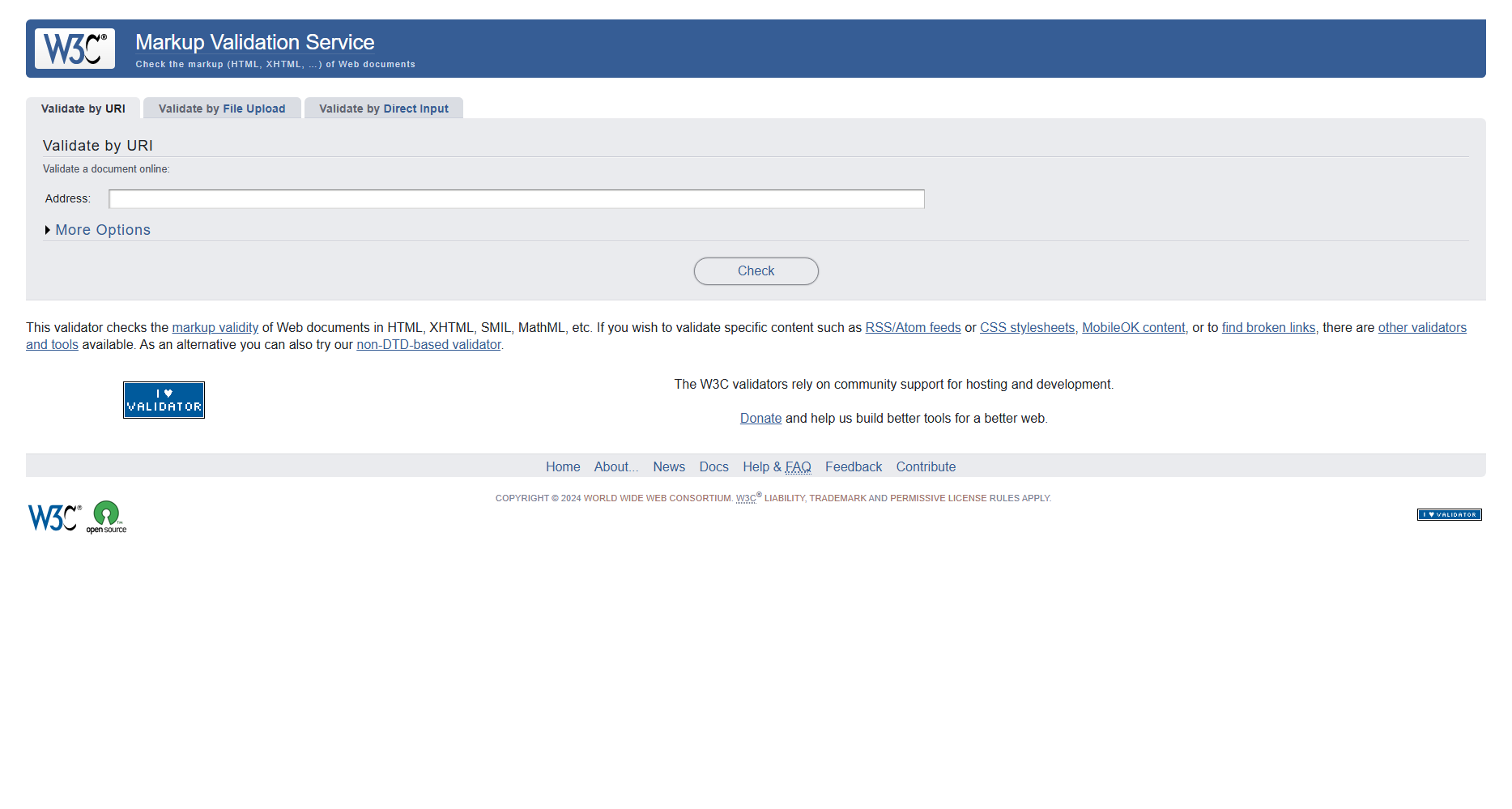Image resolution: width=1512 pixels, height=809 pixels.
Task: Open Feedback in footer navigation
Action: coord(854,467)
